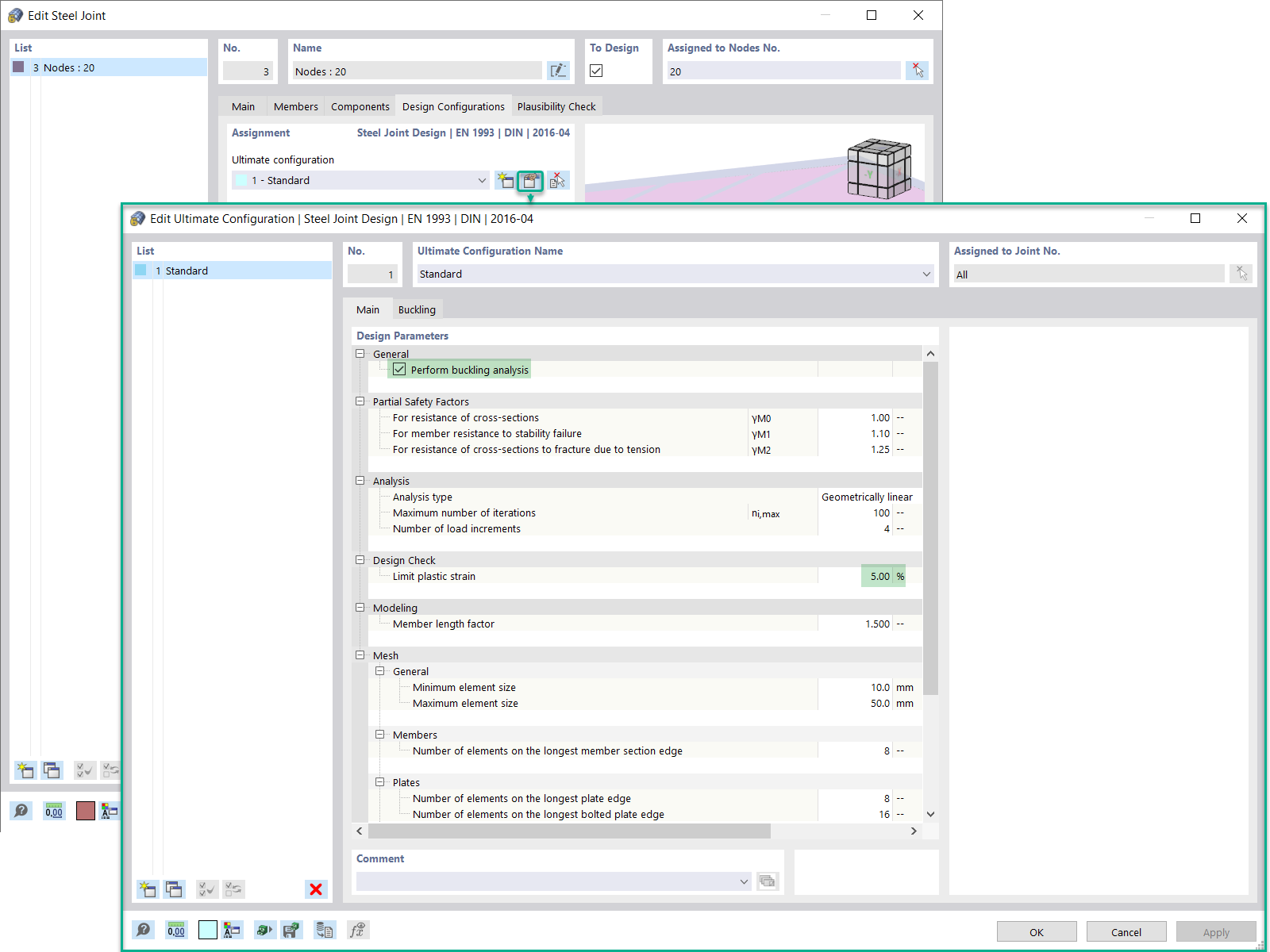The width and height of the screenshot is (1270, 952).
Task: Open the Plausibility Check tab
Action: [556, 106]
